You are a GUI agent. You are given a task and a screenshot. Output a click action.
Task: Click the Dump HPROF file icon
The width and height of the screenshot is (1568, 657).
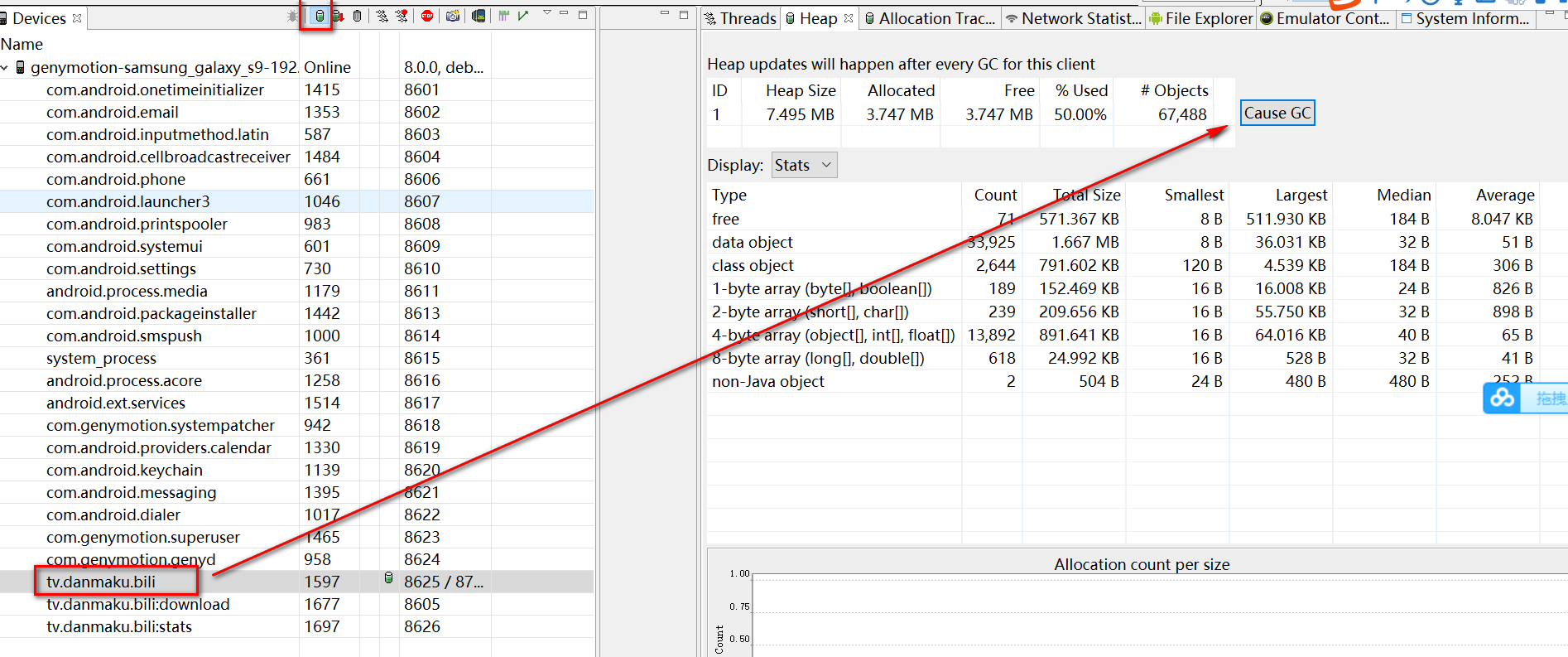[338, 16]
